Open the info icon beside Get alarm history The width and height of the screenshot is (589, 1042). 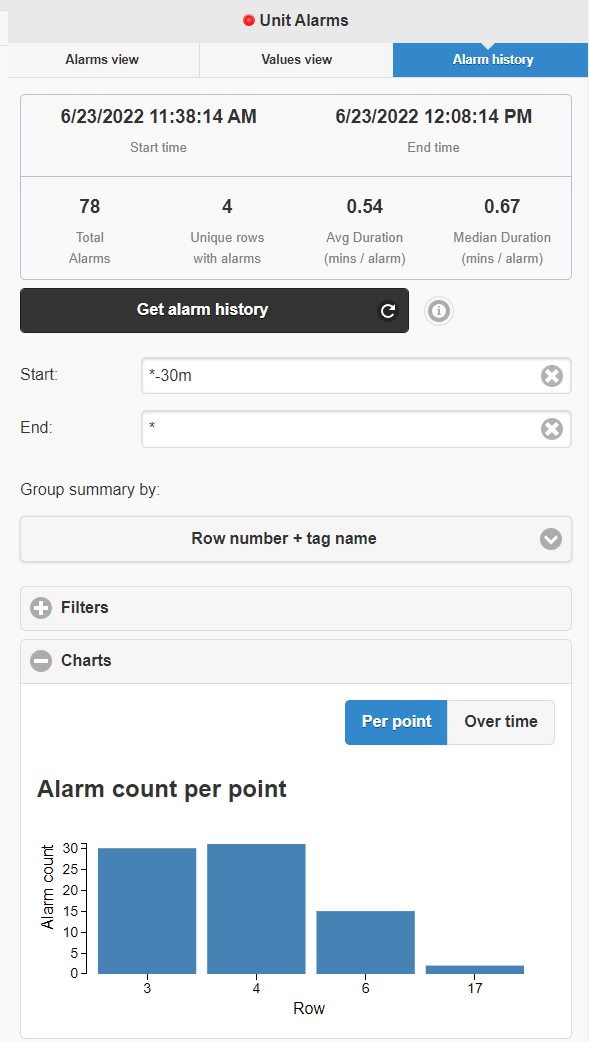coord(439,310)
